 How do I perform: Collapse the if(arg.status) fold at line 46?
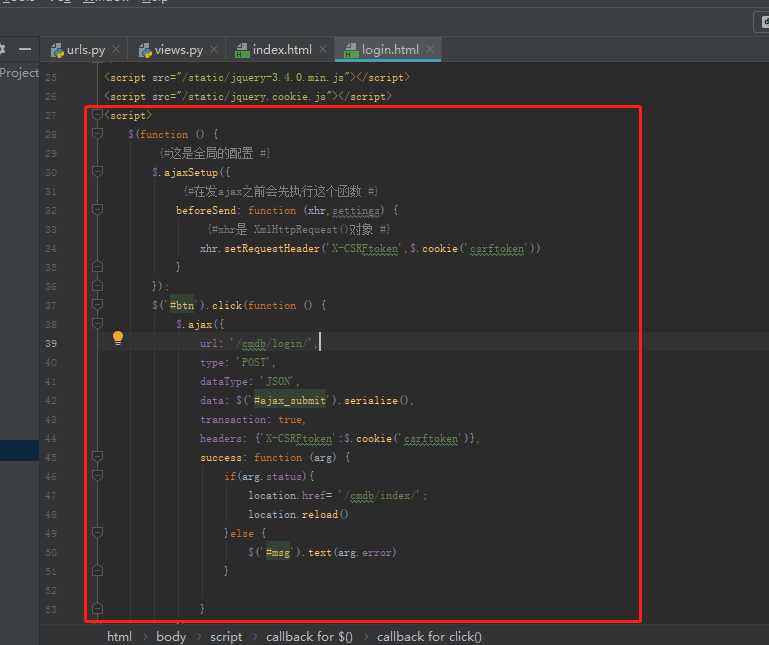click(97, 476)
